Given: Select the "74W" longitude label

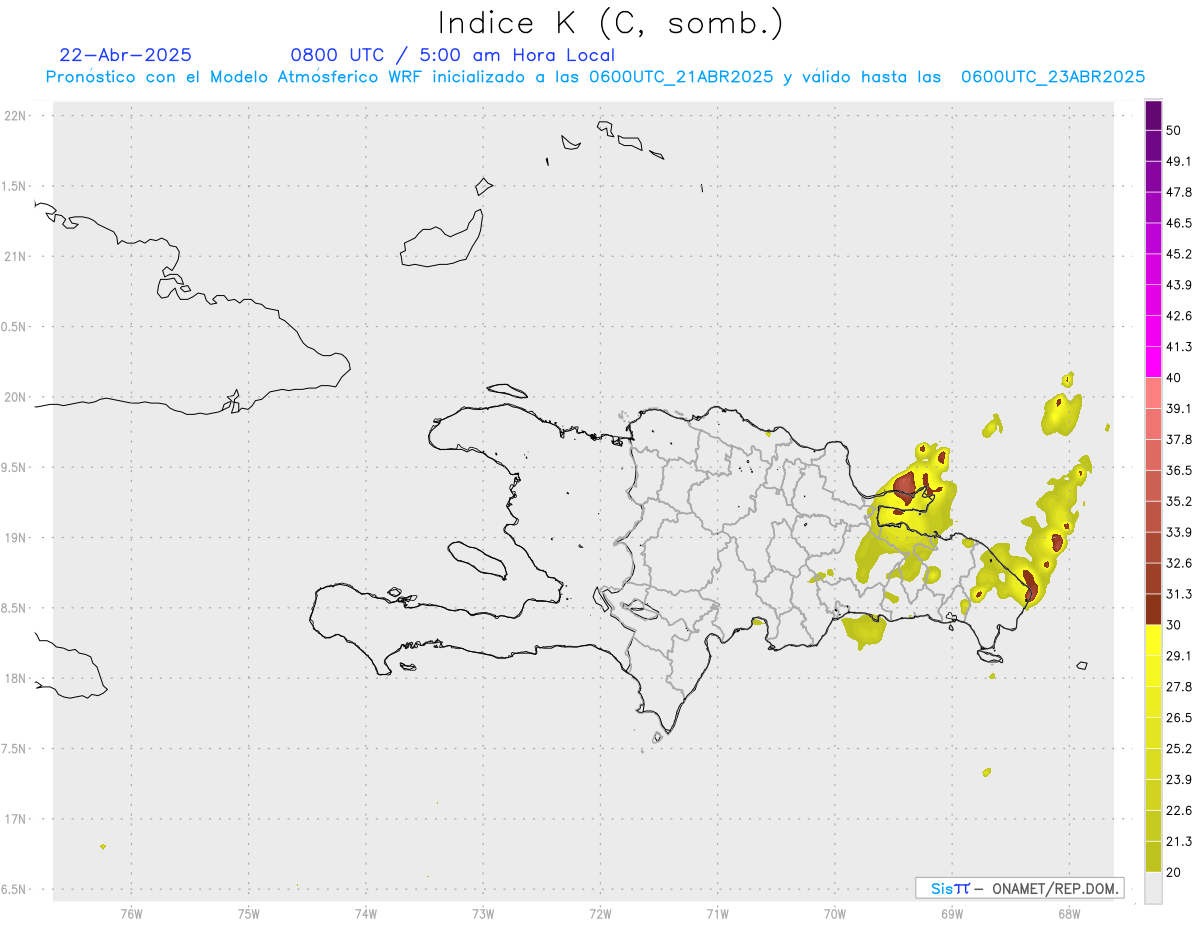Looking at the screenshot, I should 366,913.
